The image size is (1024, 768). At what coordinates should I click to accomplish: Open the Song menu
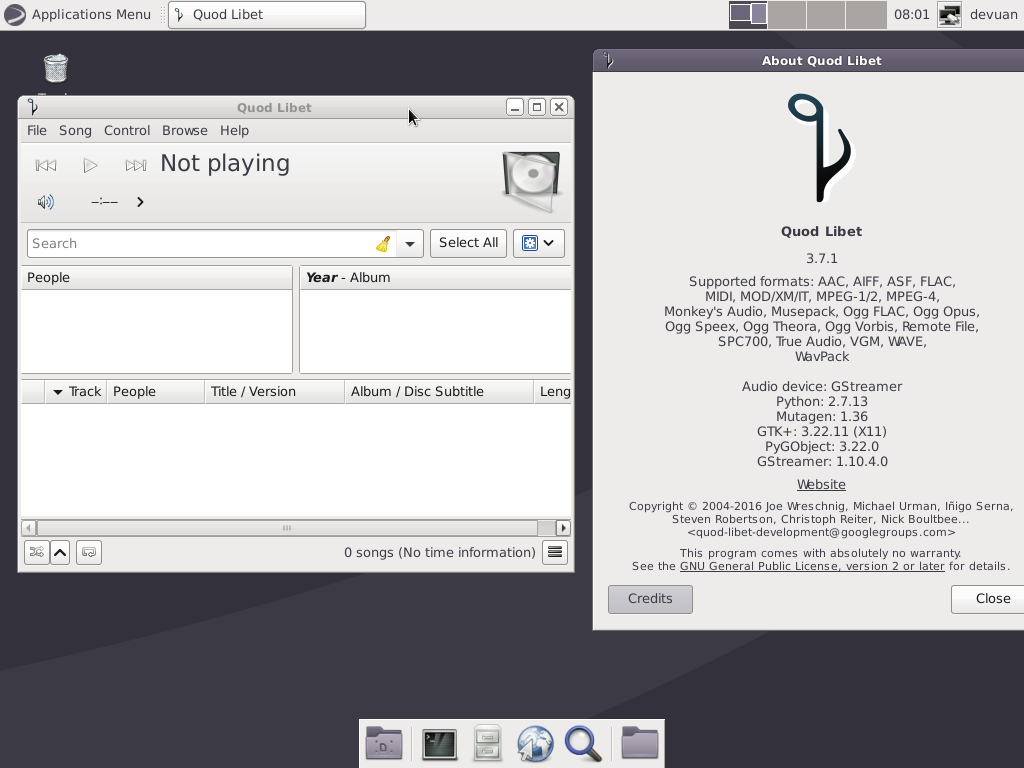click(75, 131)
